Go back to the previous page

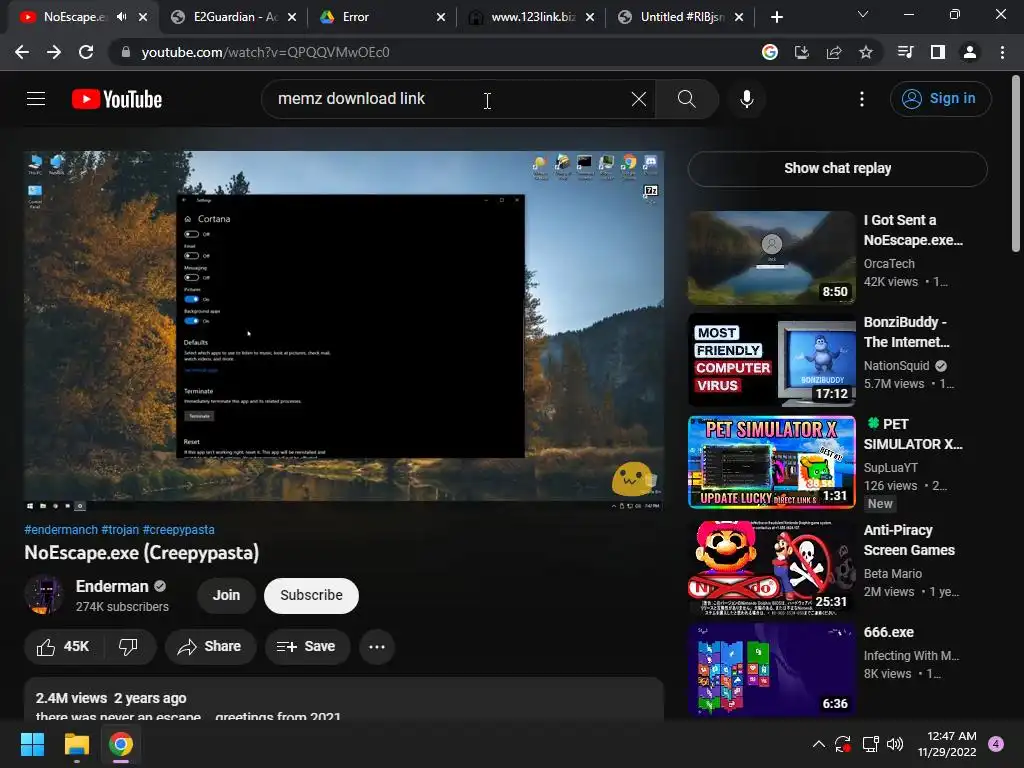pos(22,52)
